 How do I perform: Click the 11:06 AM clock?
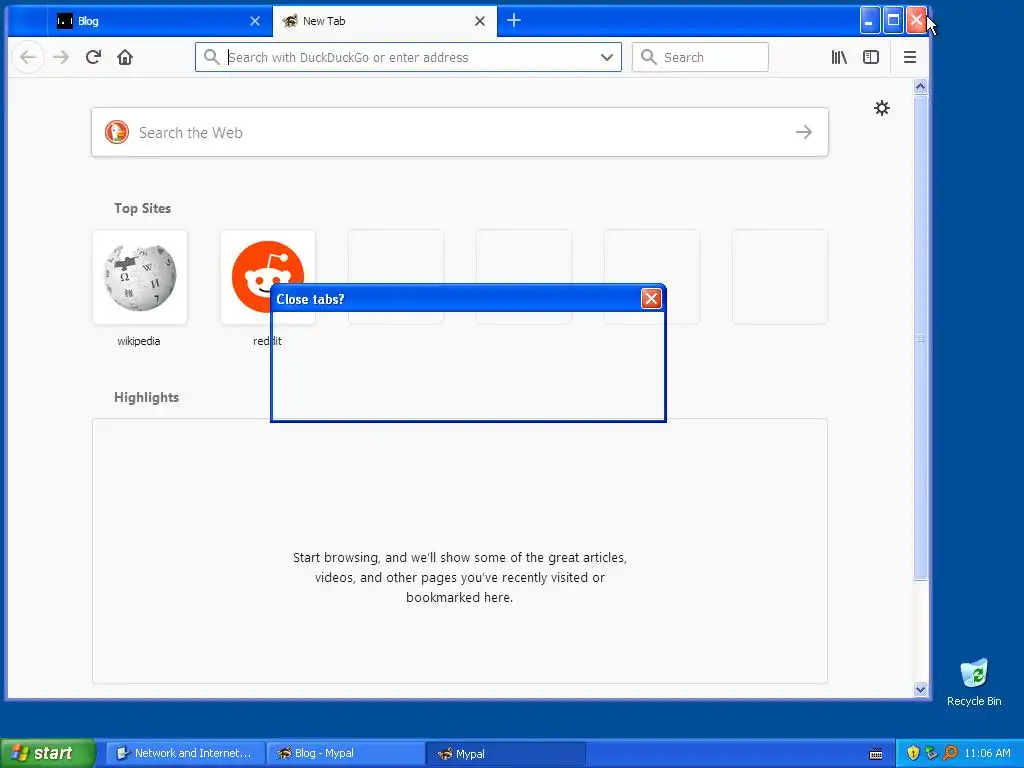(987, 753)
